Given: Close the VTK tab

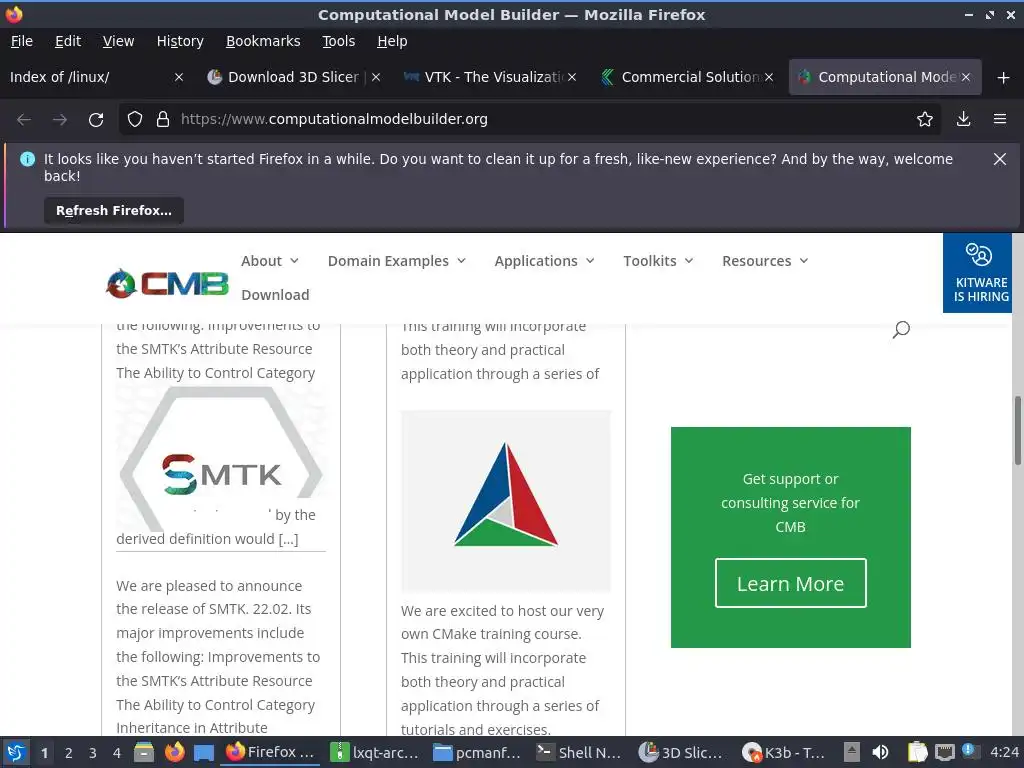Looking at the screenshot, I should pos(572,77).
